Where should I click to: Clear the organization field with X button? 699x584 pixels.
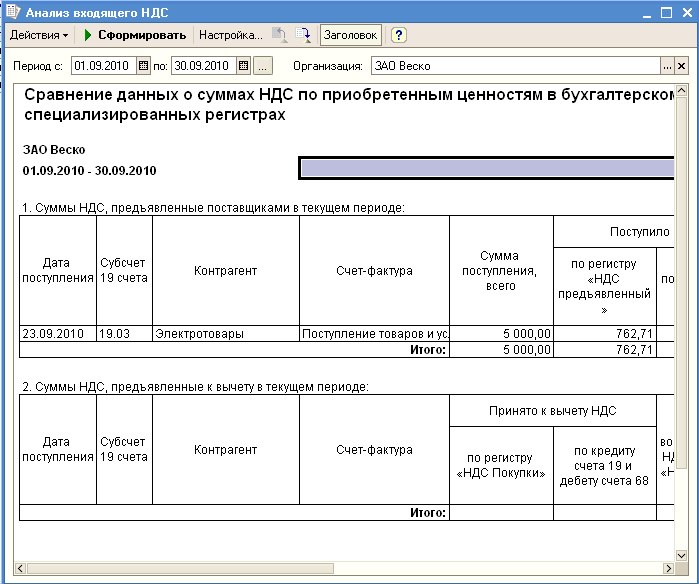coord(681,66)
